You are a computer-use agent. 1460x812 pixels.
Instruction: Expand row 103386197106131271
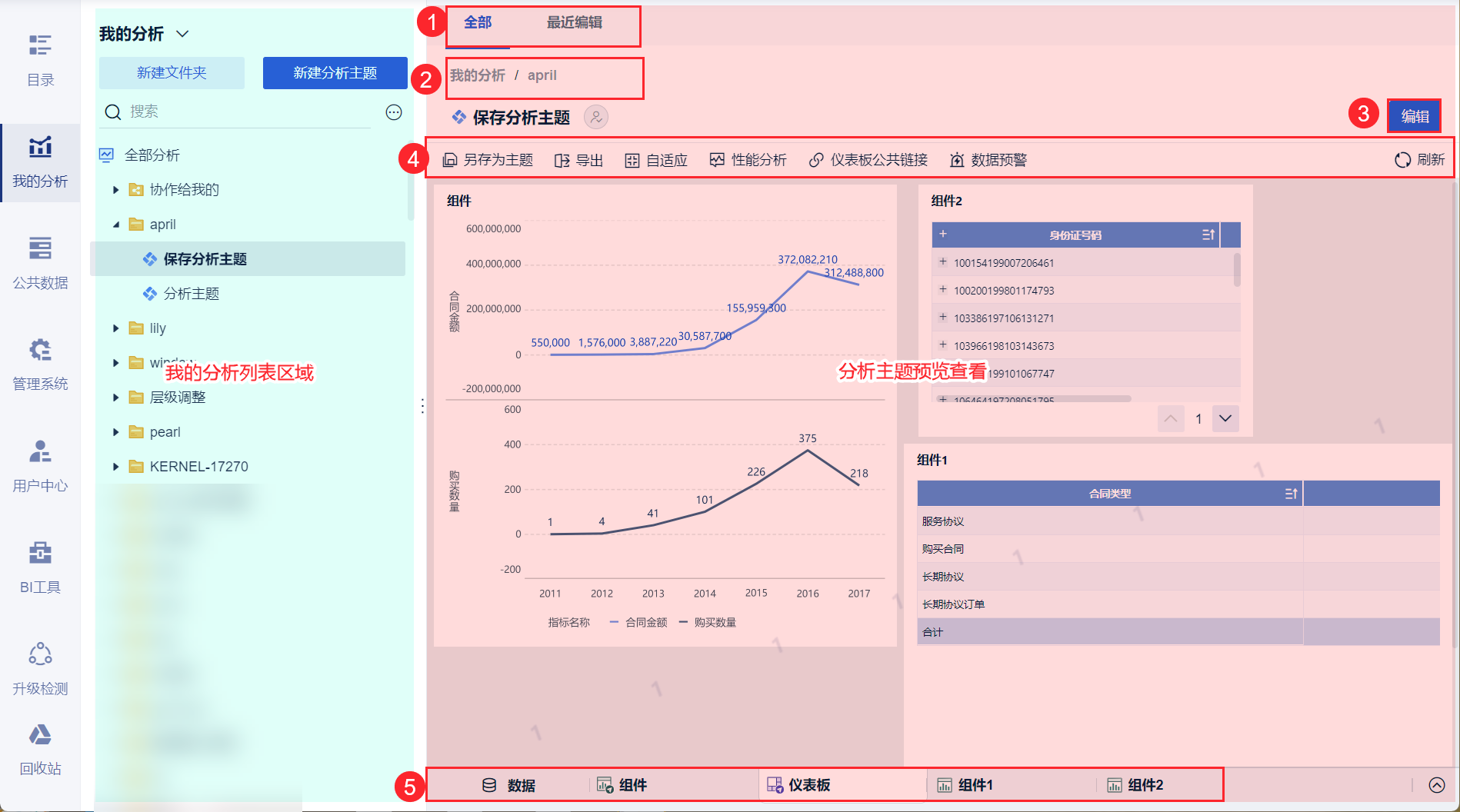pyautogui.click(x=943, y=318)
